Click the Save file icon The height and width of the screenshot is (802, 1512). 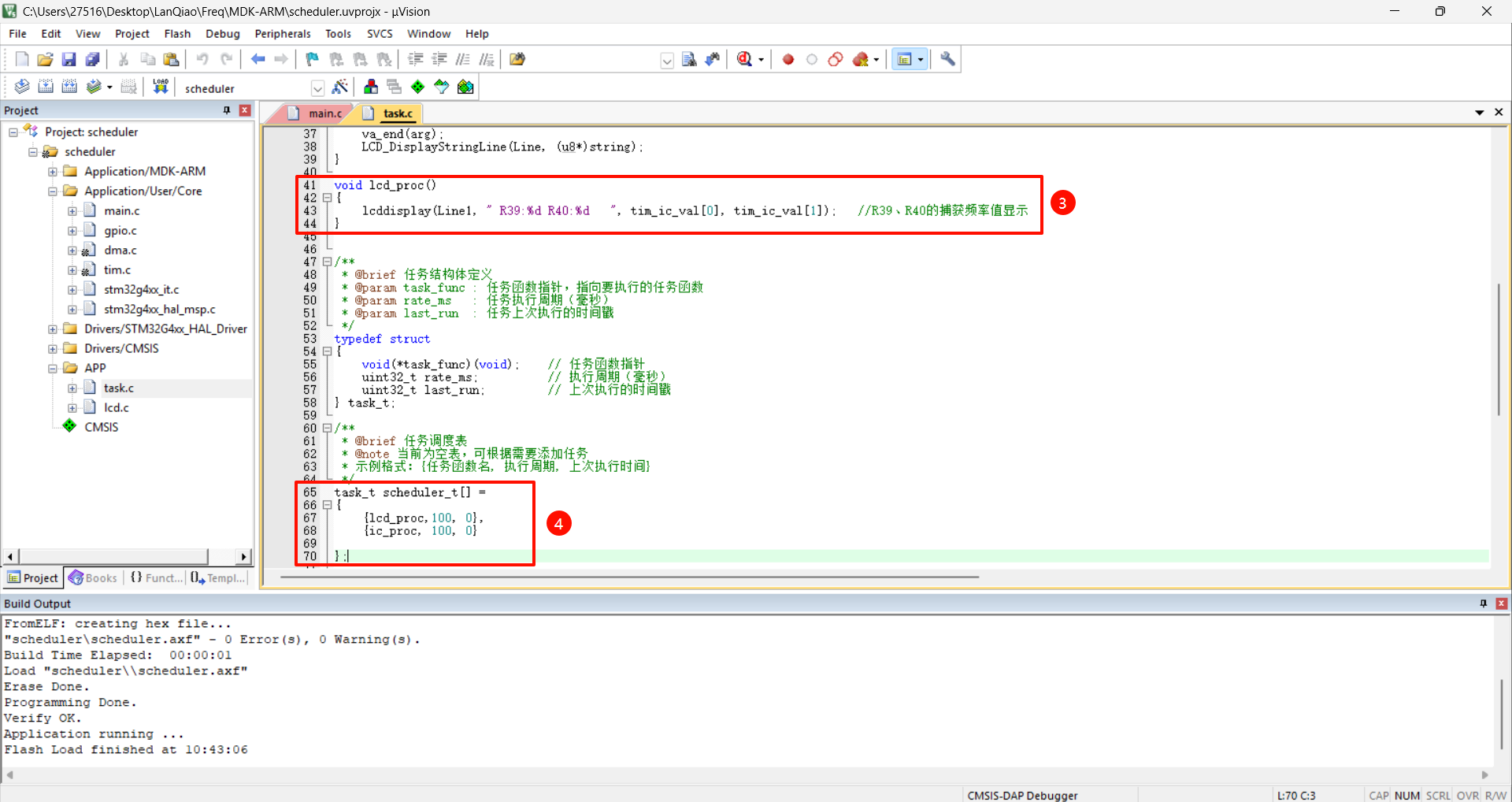click(x=69, y=59)
